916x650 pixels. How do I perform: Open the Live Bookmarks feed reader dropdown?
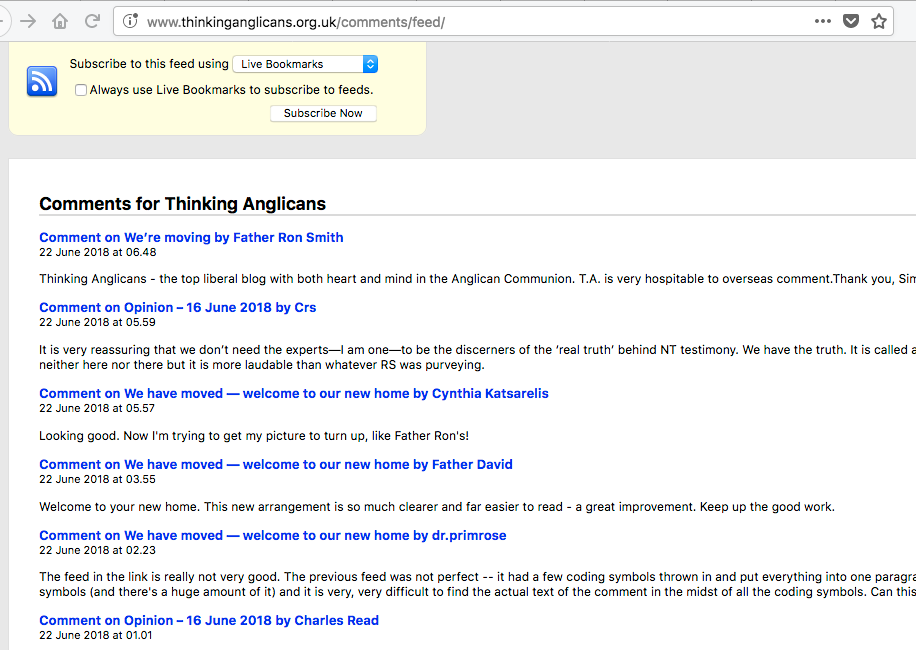305,64
